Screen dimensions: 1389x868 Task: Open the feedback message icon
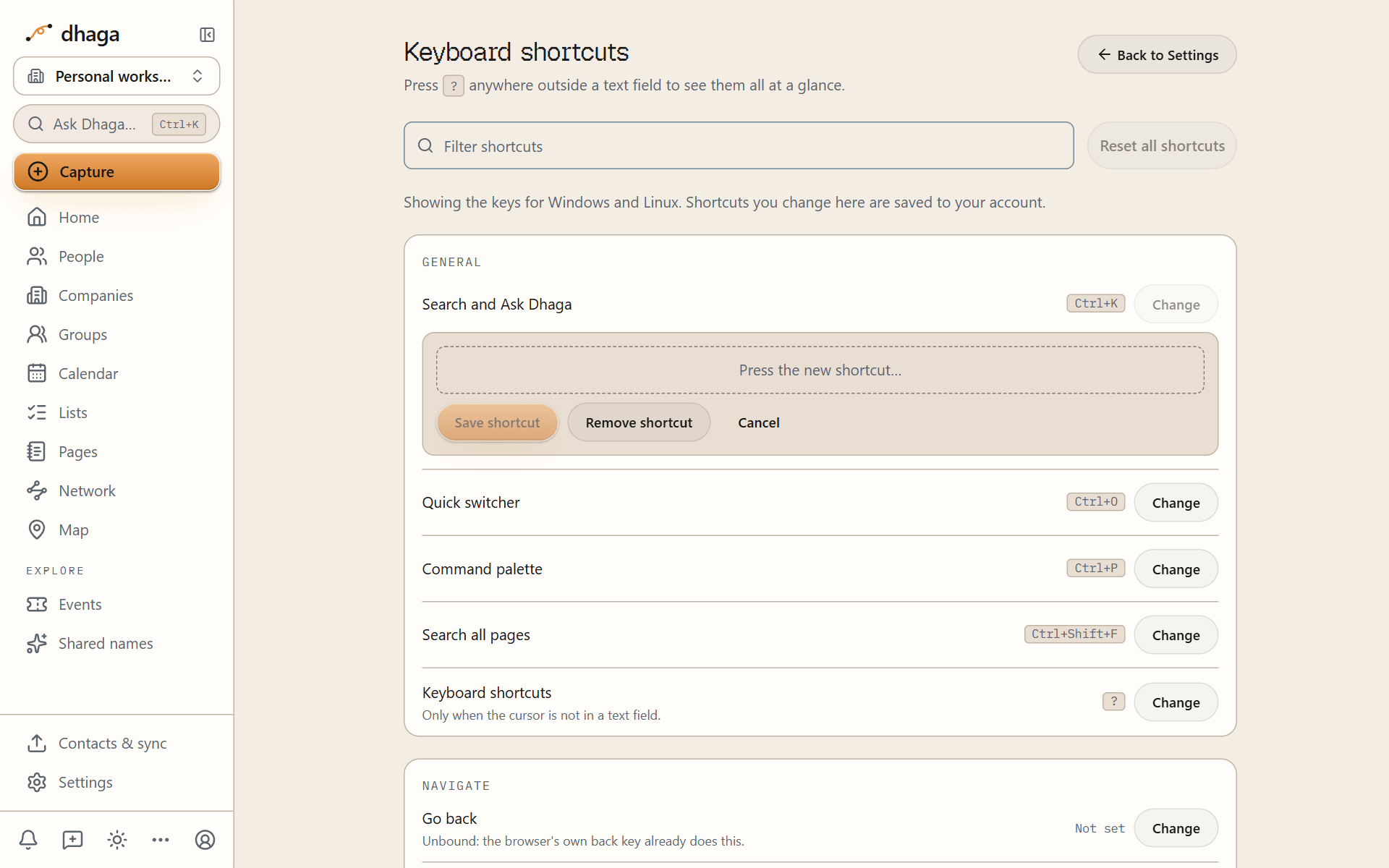72,840
